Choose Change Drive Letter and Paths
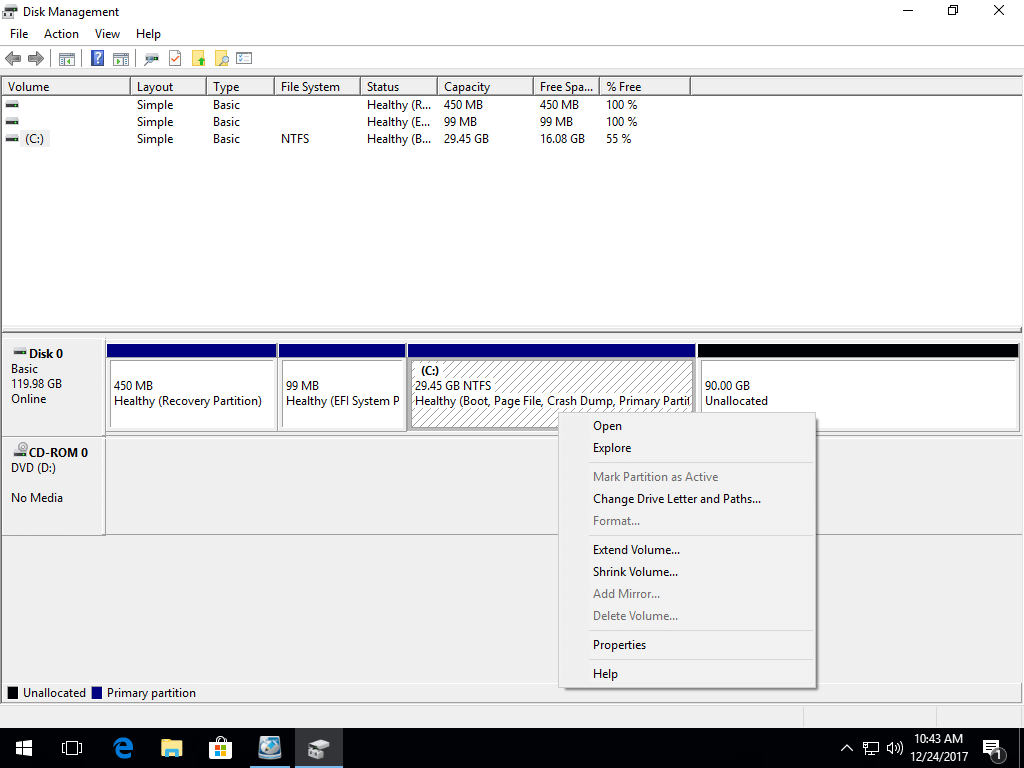 point(687,499)
